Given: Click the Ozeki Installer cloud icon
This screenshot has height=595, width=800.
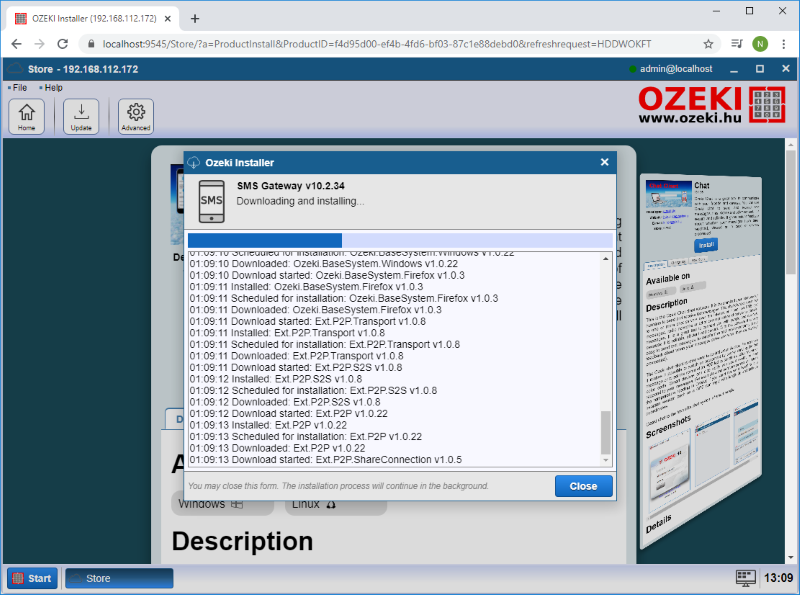Looking at the screenshot, I should [x=194, y=163].
